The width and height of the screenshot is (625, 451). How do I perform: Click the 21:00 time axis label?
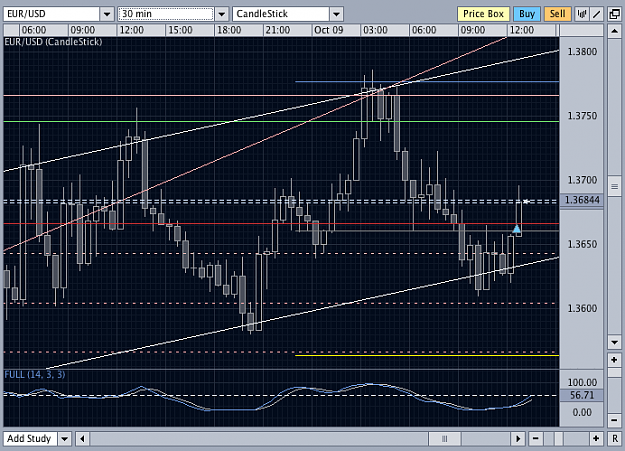[x=278, y=30]
